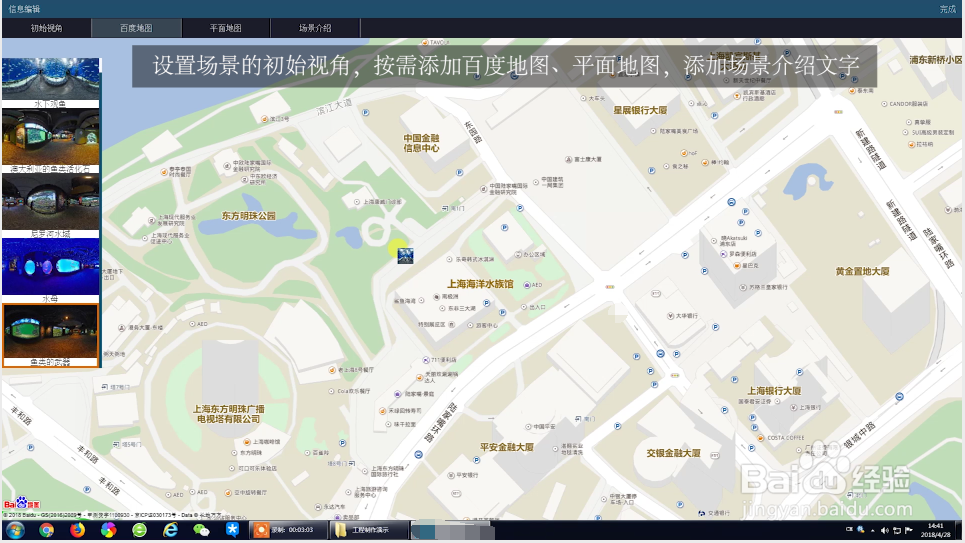Image resolution: width=965 pixels, height=543 pixels.
Task: Open the green 360 browser taskbar icon
Action: pos(140,530)
